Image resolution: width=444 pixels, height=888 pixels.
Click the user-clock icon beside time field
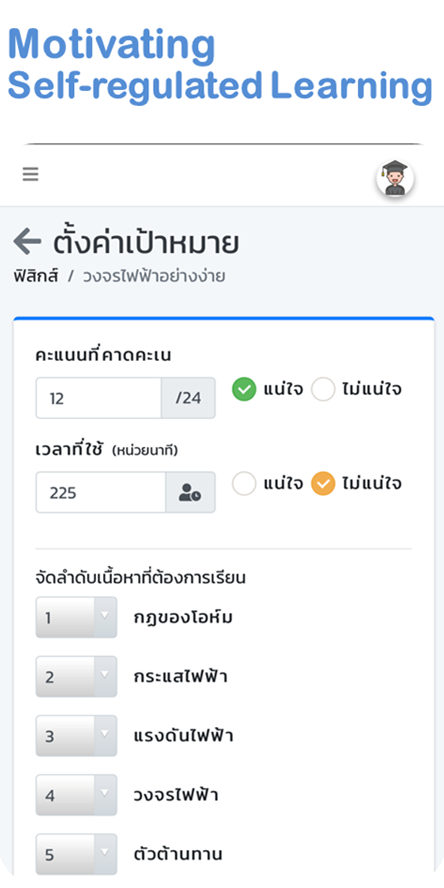click(190, 492)
